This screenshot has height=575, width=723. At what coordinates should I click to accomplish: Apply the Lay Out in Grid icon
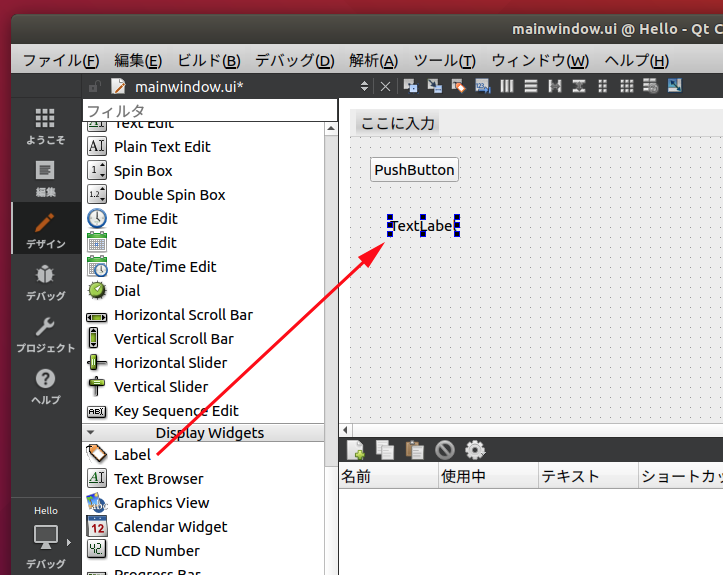pyautogui.click(x=627, y=86)
